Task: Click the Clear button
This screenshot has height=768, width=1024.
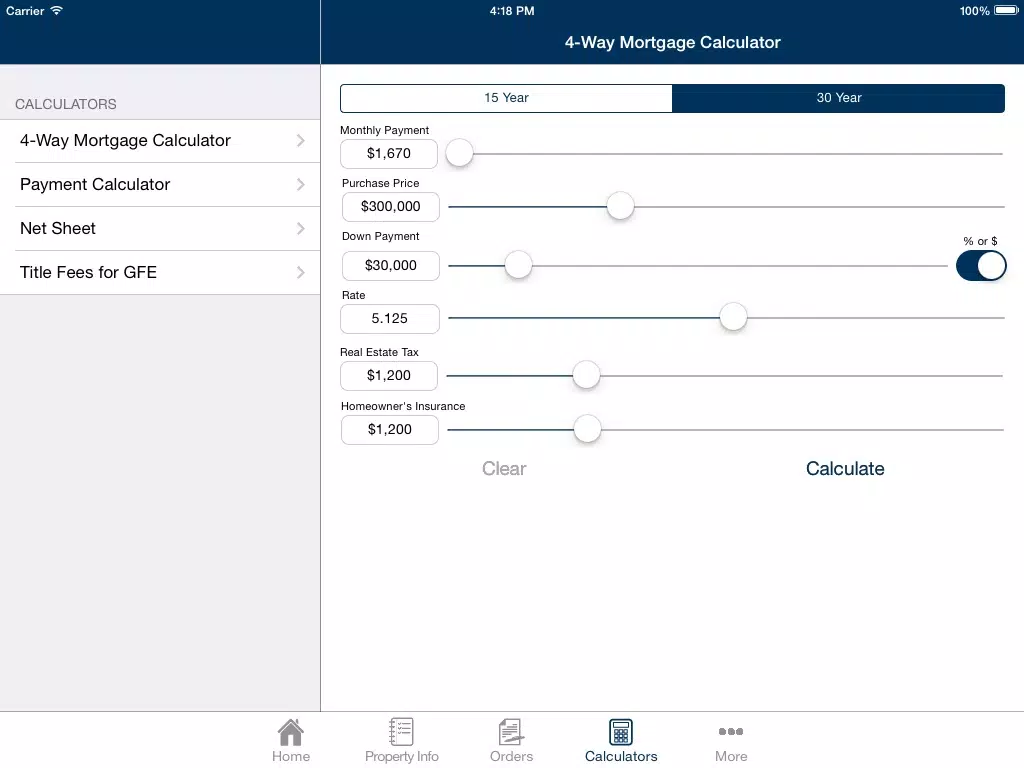Action: pyautogui.click(x=504, y=469)
